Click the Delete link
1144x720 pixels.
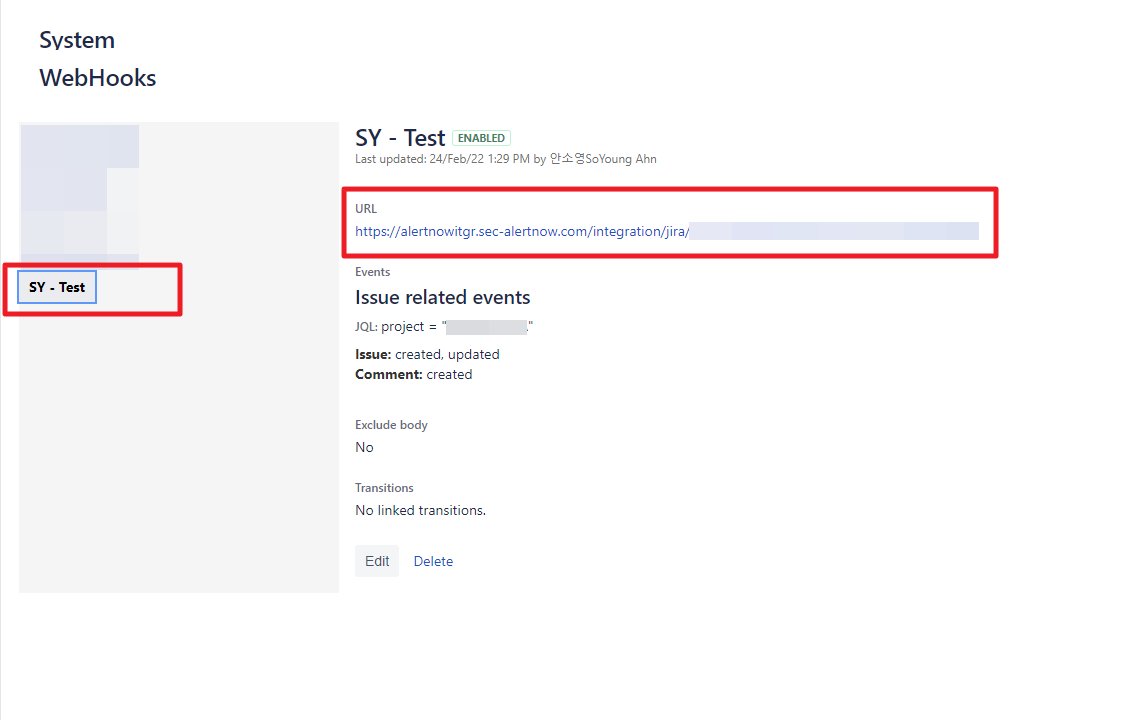(433, 561)
